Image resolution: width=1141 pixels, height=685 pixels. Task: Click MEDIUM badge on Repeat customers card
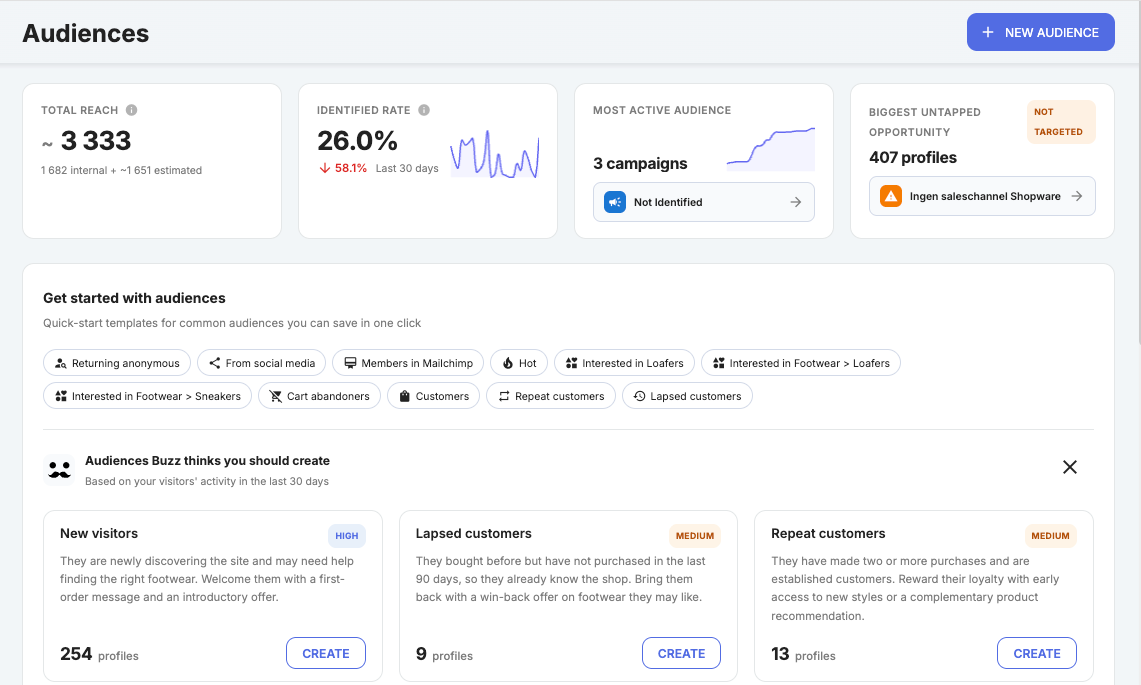click(1050, 535)
